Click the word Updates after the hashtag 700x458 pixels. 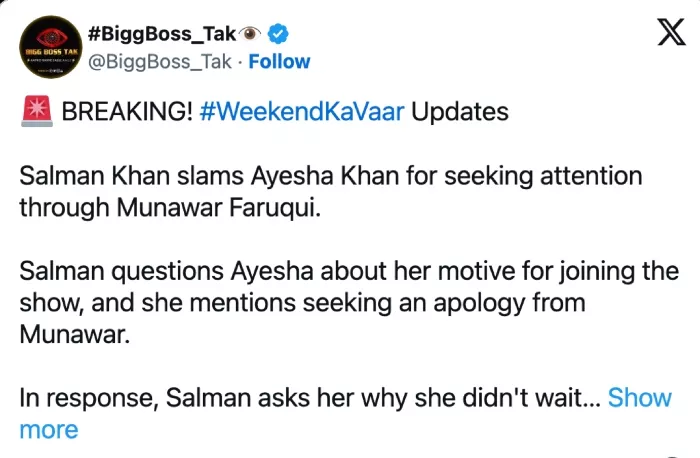click(460, 111)
